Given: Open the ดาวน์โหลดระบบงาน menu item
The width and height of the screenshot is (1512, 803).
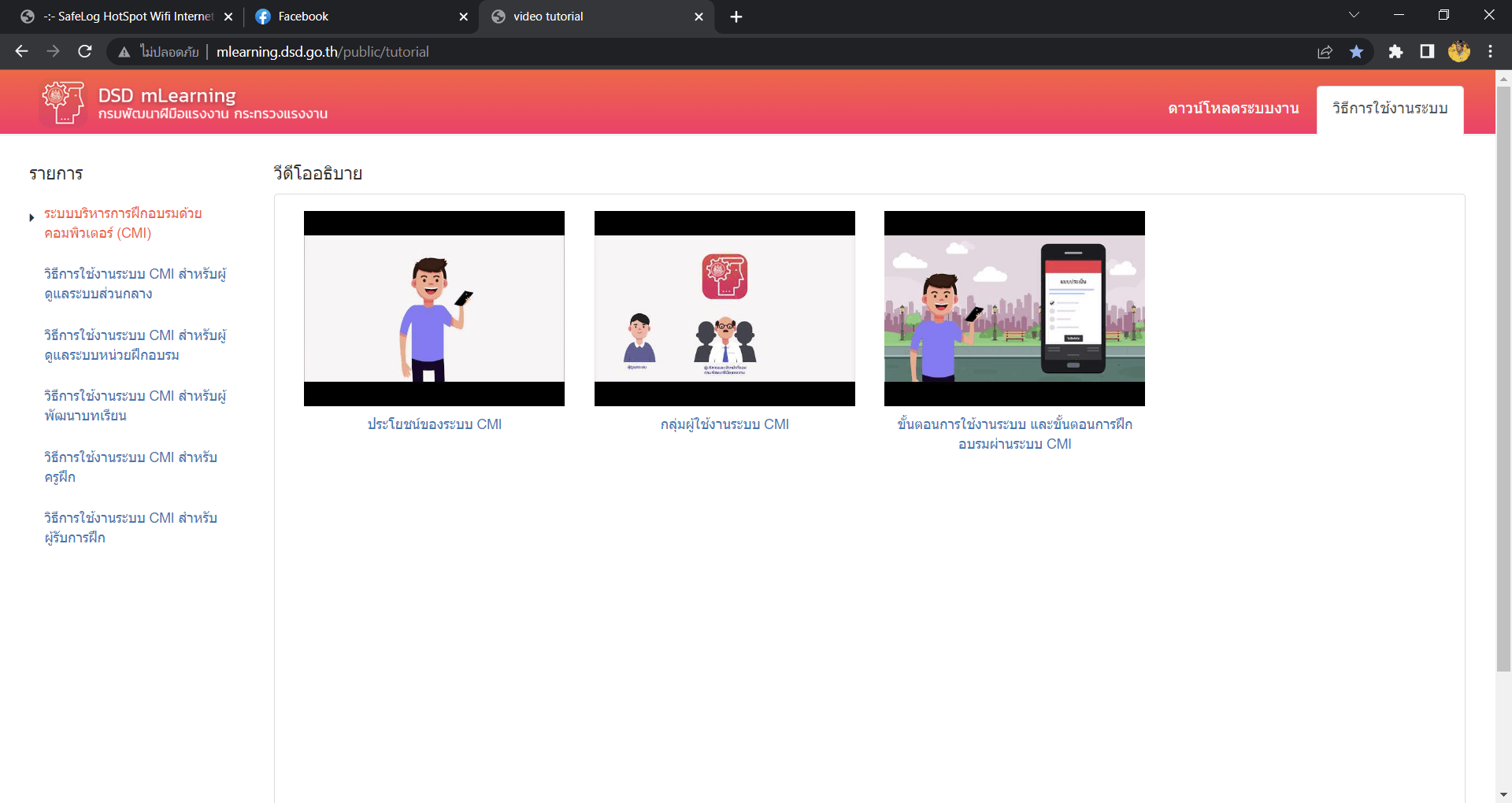Looking at the screenshot, I should (x=1233, y=109).
